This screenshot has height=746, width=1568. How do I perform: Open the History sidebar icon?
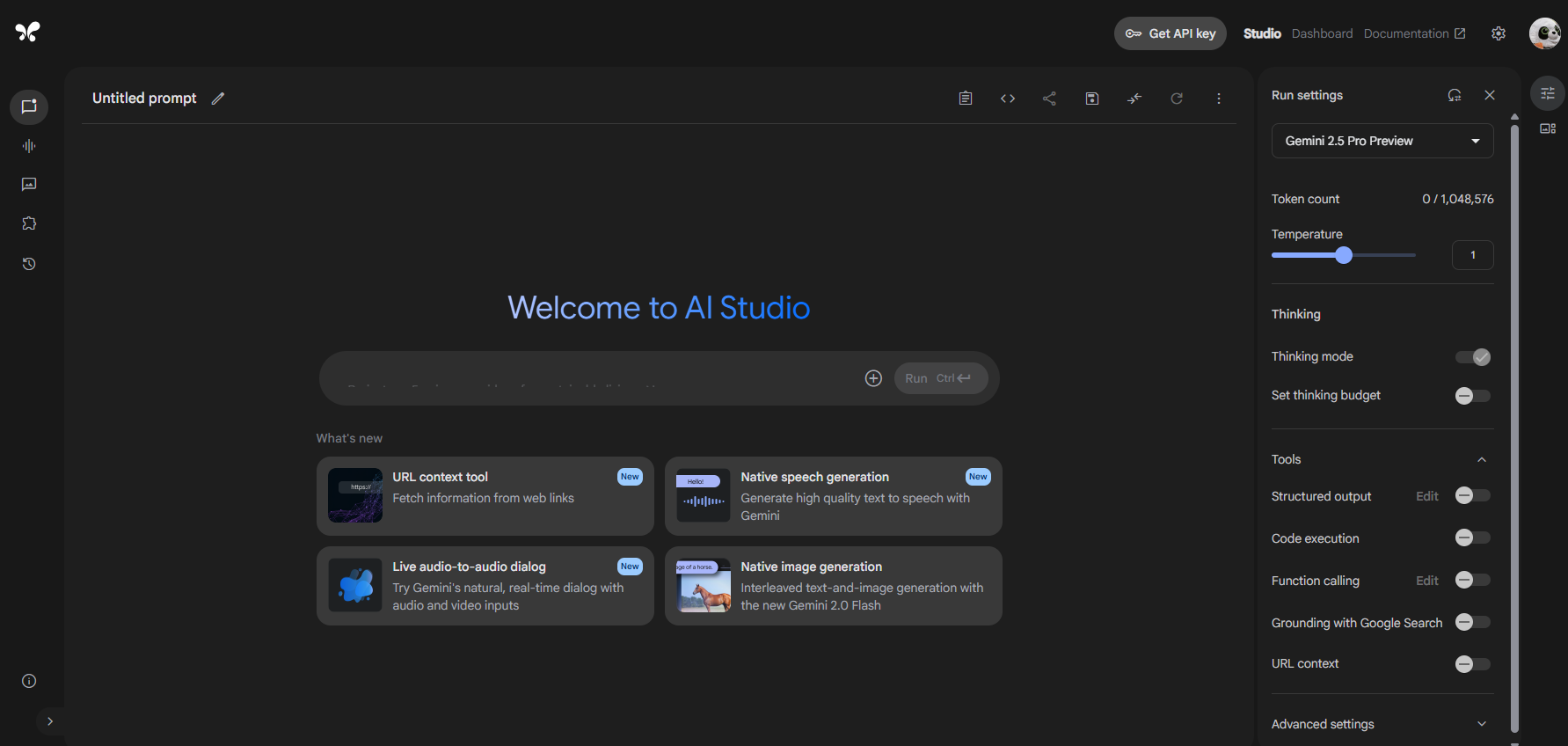(x=29, y=264)
